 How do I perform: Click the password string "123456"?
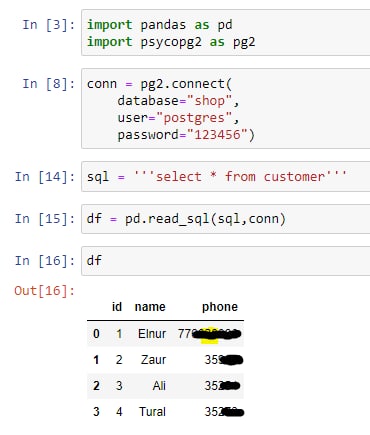tap(217, 135)
